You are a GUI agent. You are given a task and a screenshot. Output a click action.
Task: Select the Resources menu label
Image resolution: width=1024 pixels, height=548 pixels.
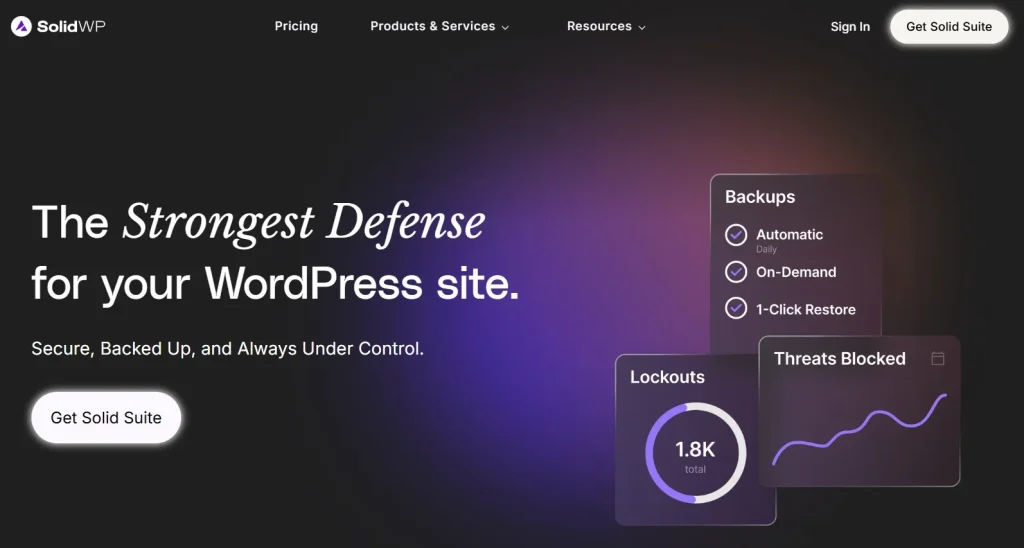pyautogui.click(x=598, y=26)
